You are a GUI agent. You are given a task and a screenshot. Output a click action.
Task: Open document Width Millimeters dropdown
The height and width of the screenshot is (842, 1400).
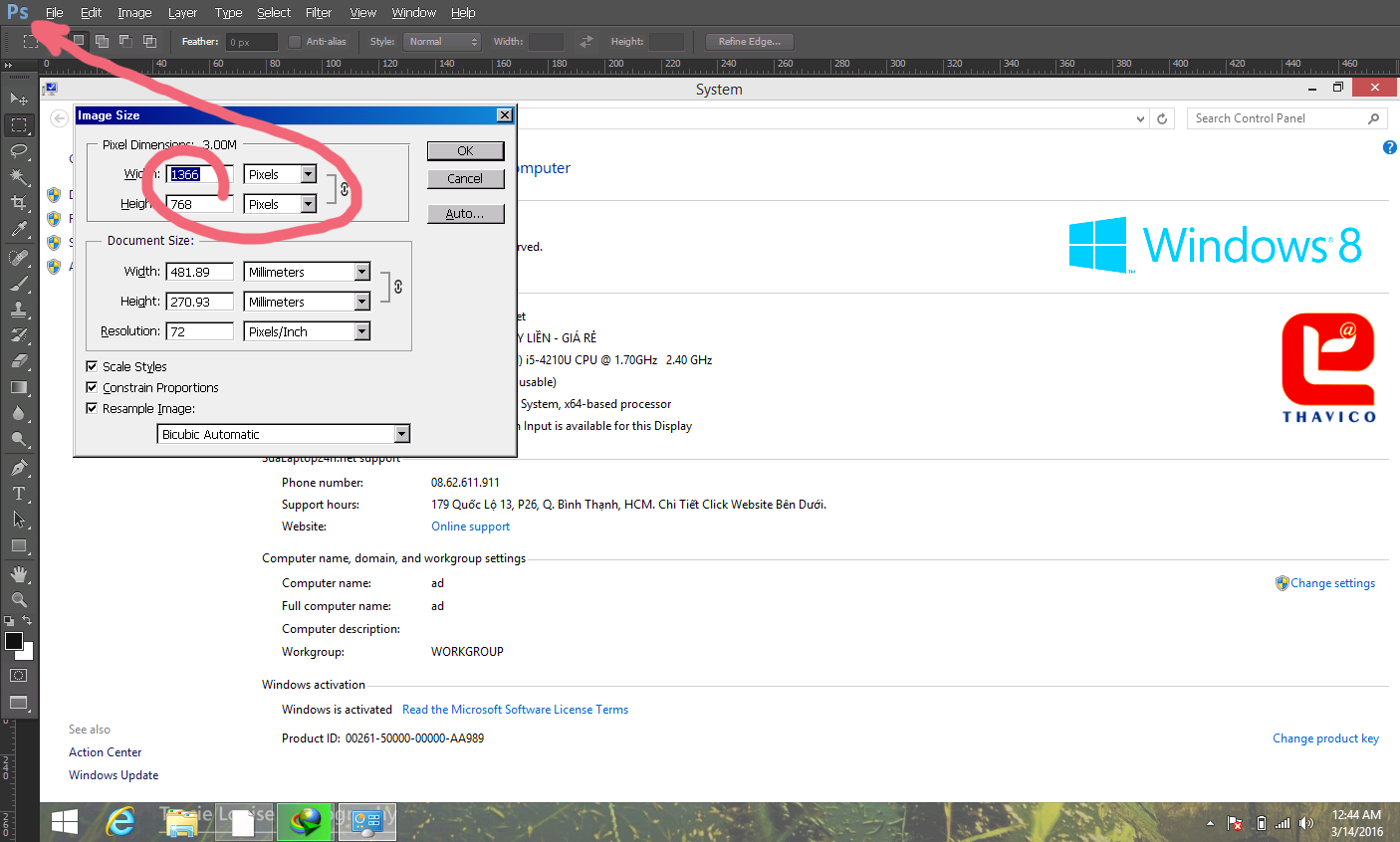(x=307, y=272)
